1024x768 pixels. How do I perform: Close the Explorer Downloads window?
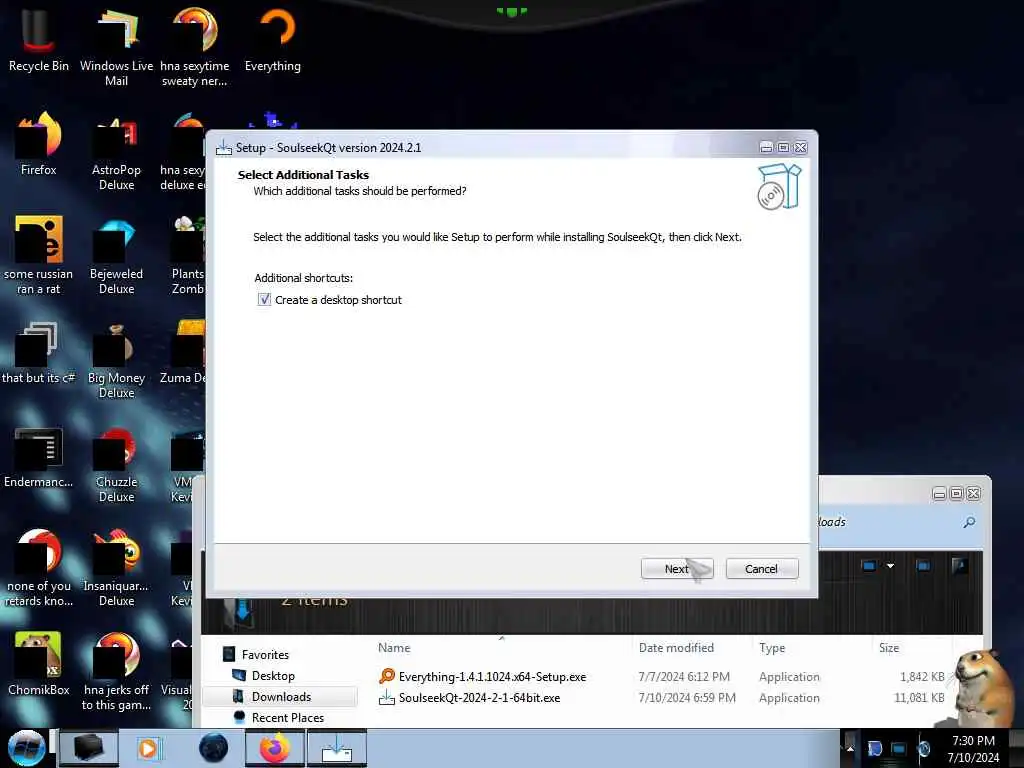[973, 494]
